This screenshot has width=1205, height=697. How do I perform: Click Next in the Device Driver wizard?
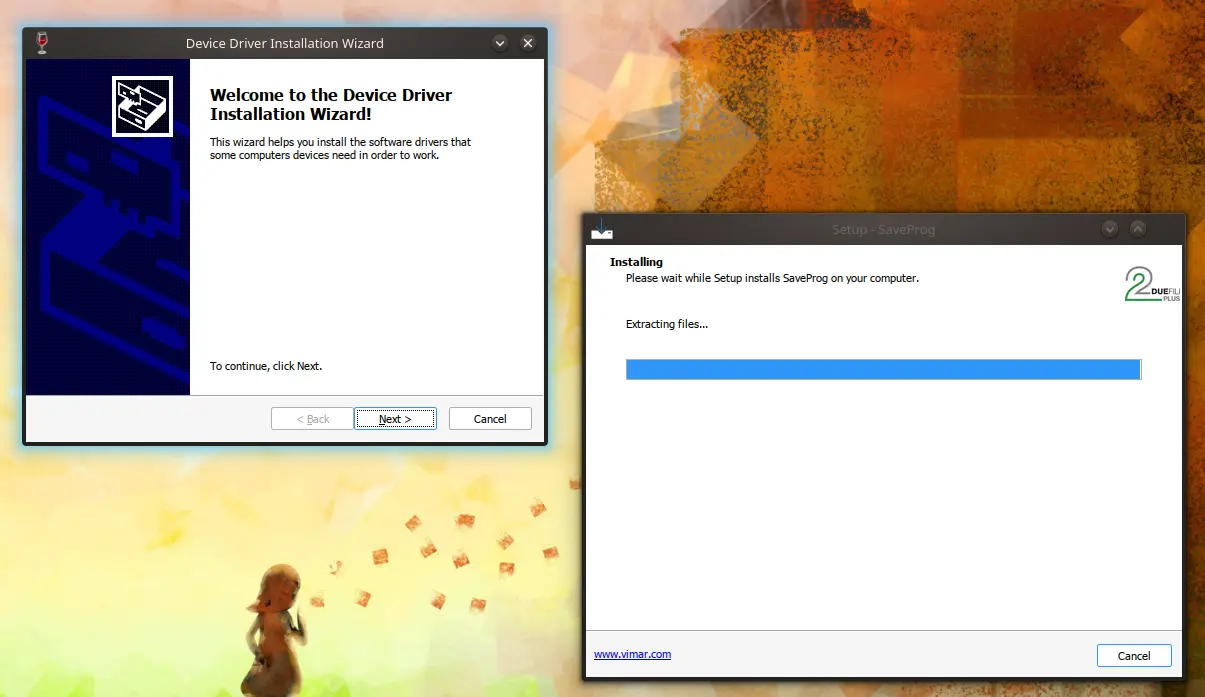point(395,419)
